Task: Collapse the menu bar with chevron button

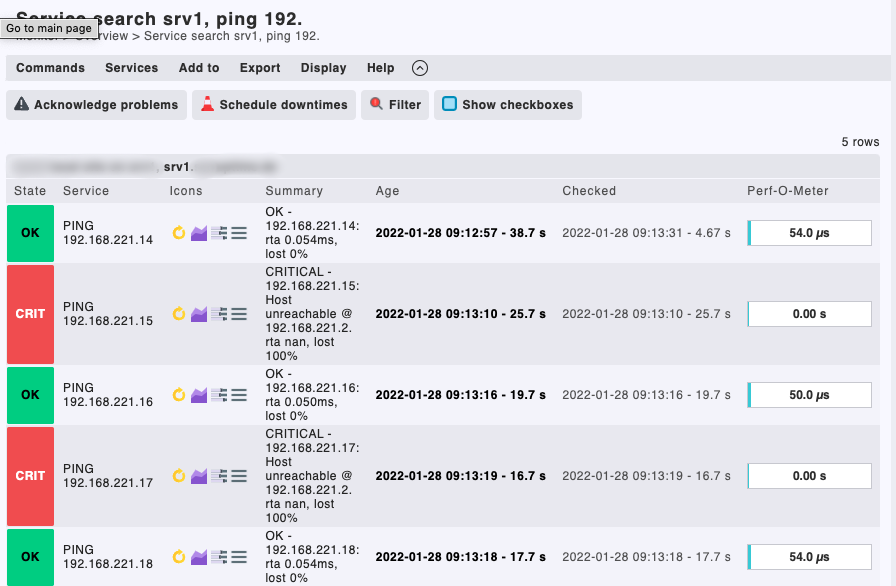Action: coord(420,68)
